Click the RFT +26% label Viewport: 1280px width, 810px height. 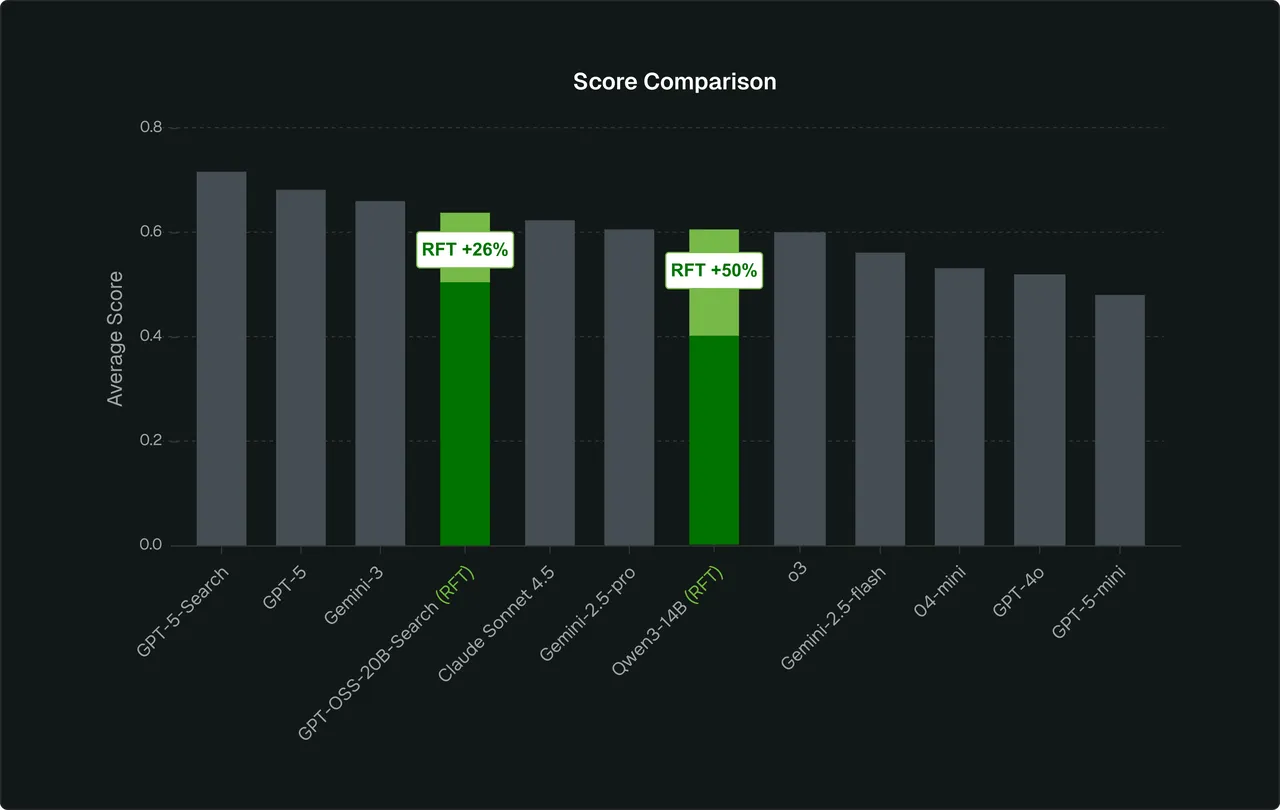[465, 250]
